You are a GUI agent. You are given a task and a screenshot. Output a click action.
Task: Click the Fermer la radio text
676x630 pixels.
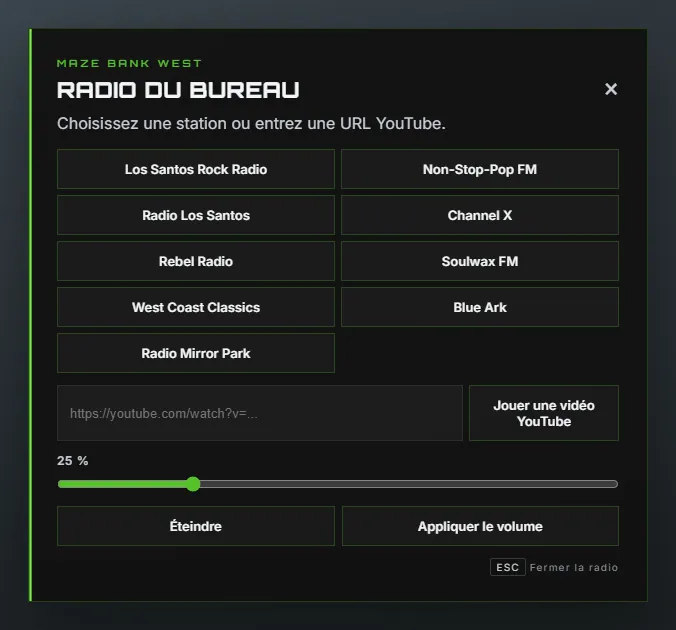[x=574, y=567]
